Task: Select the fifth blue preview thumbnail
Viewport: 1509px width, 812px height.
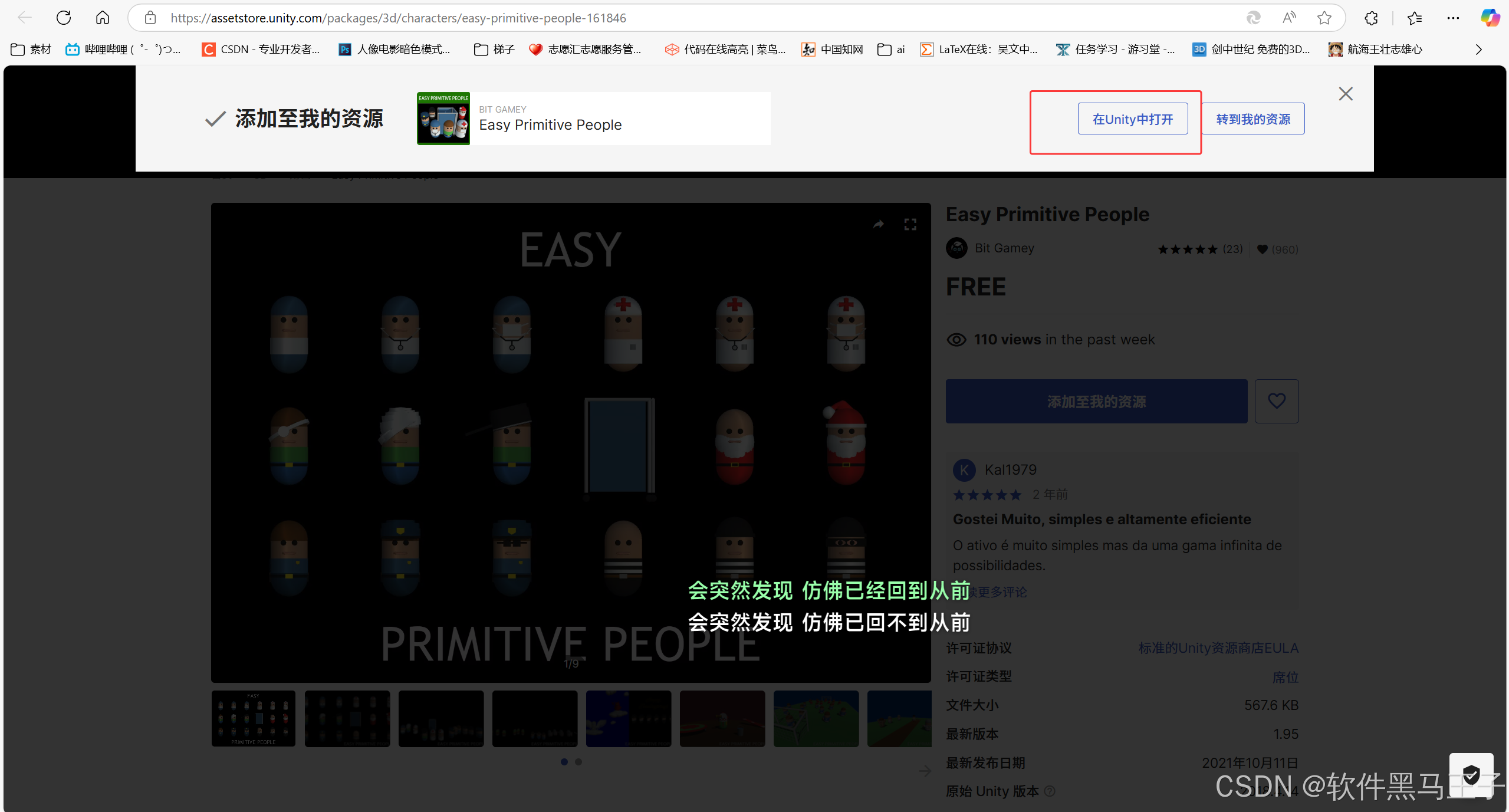Action: (628, 718)
